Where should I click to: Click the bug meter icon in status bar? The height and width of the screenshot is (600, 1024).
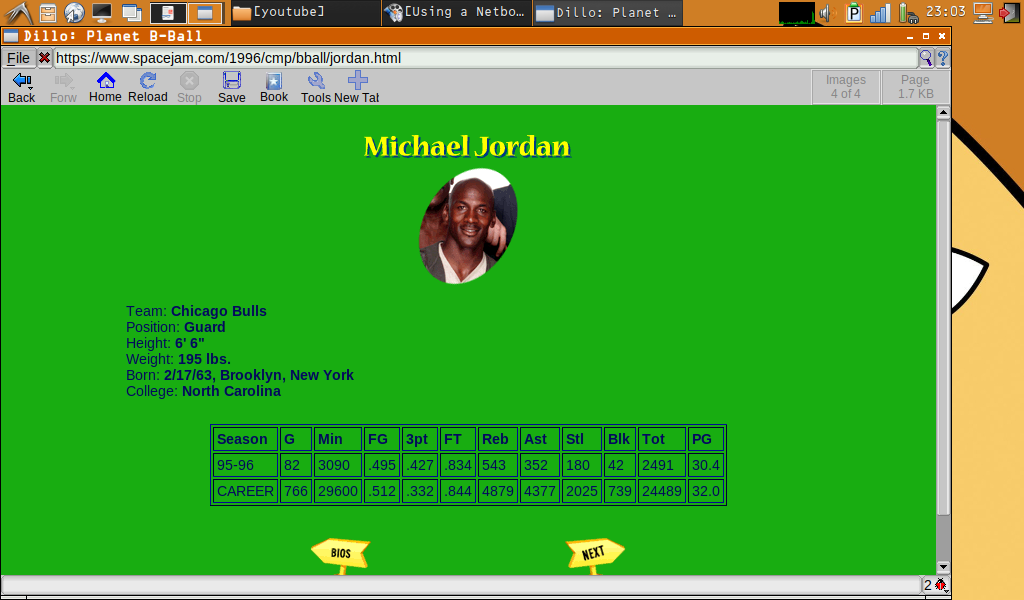[941, 585]
